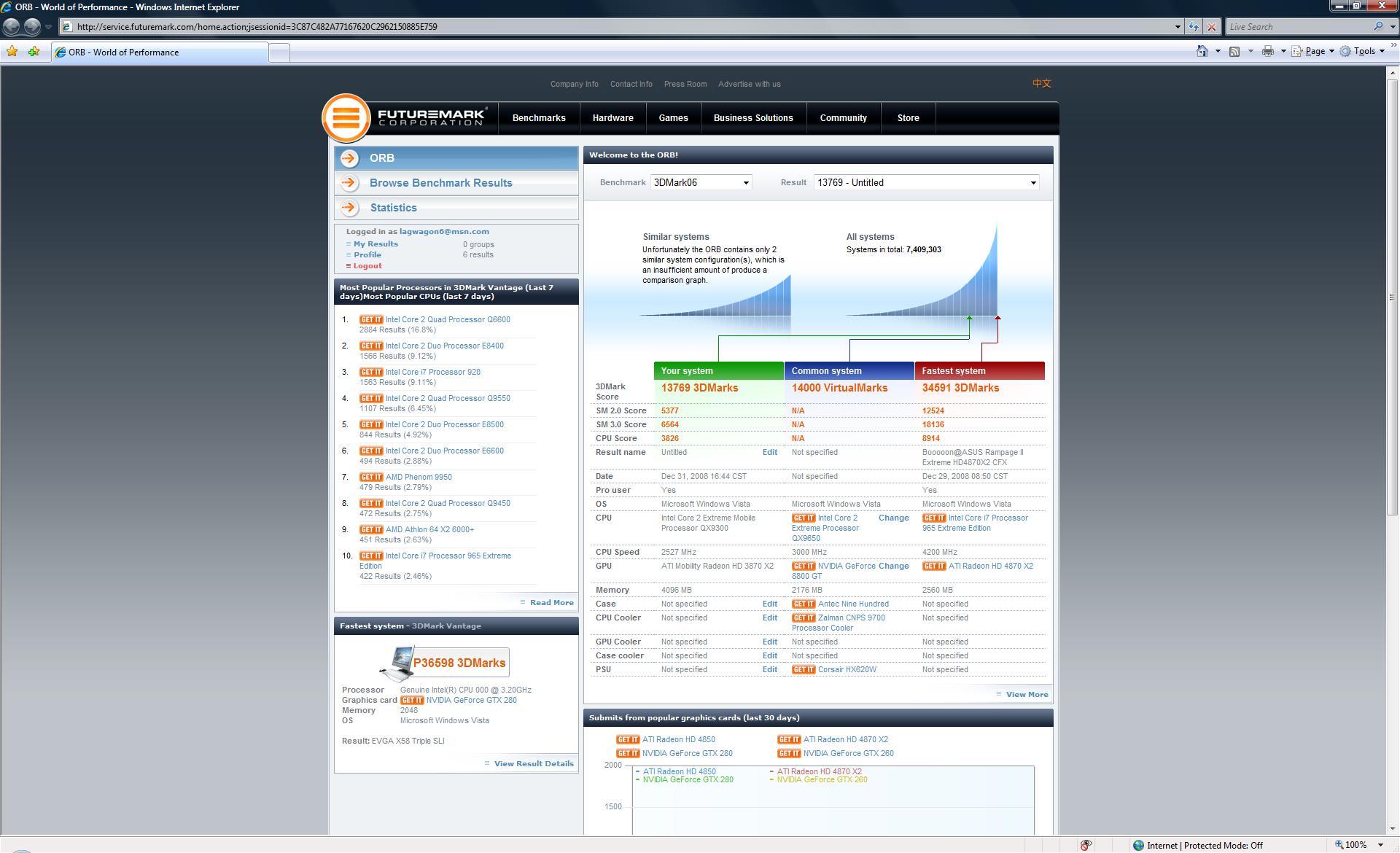Click View Result Details link
Screen dimensions: 1400x853
point(534,764)
